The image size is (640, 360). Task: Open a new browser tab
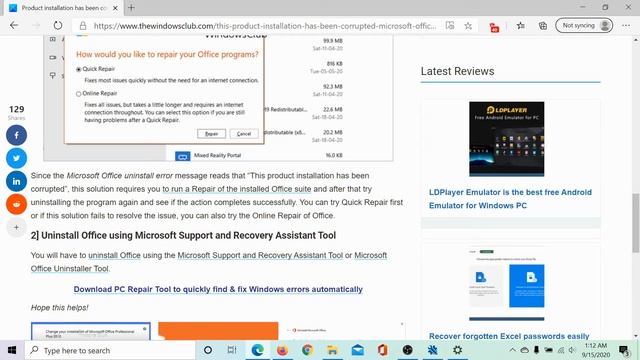[x=131, y=7]
